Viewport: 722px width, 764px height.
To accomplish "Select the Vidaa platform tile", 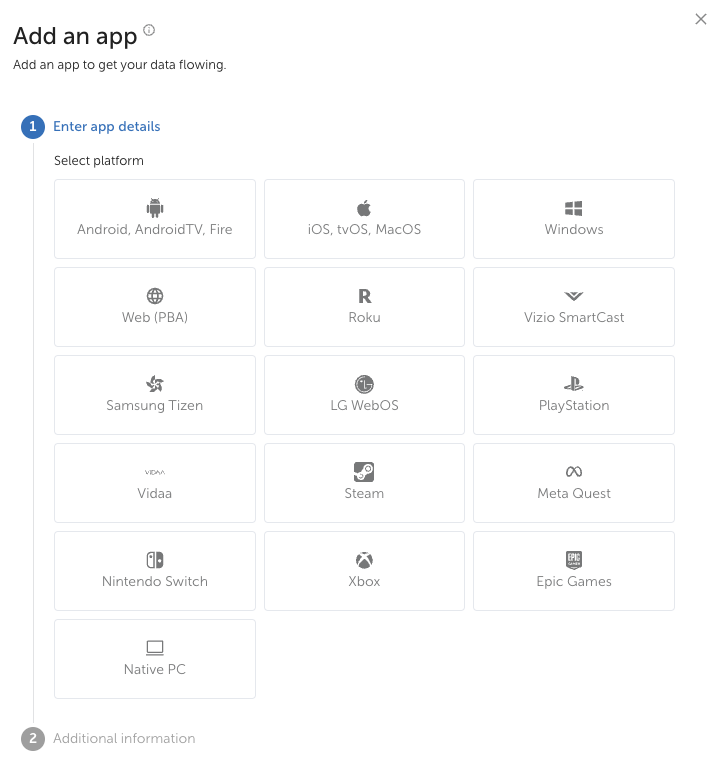I will pos(155,483).
